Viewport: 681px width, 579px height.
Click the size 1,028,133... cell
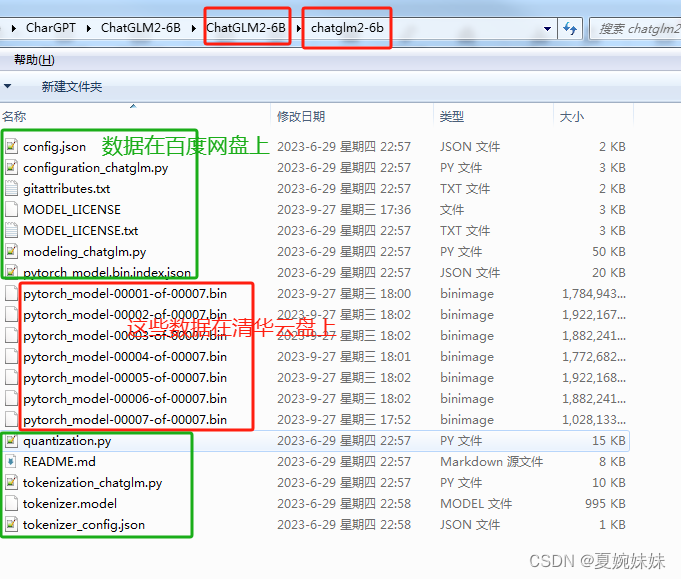tap(594, 420)
